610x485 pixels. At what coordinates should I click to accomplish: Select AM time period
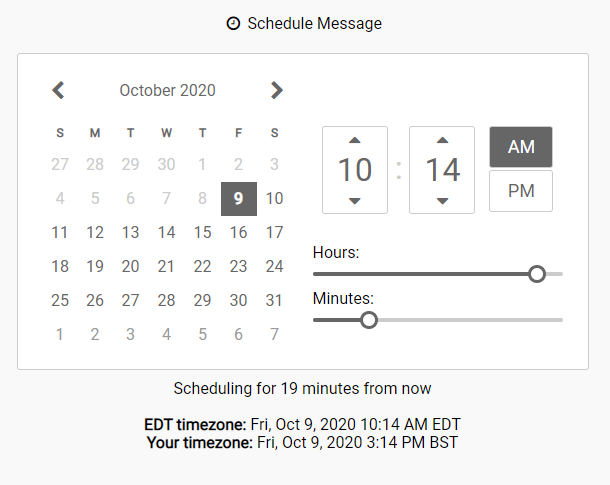coord(521,147)
